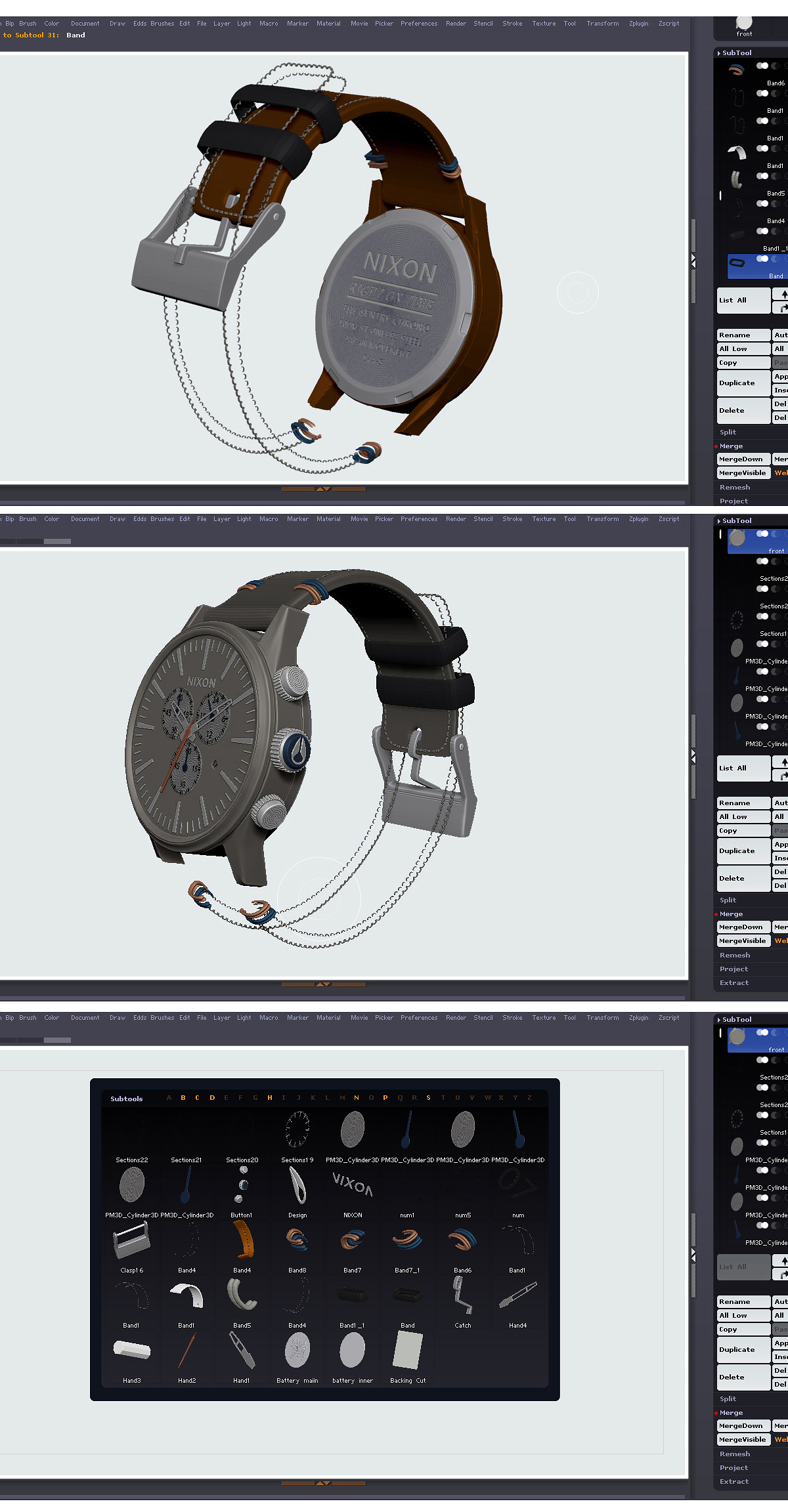The image size is (788, 1512).
Task: Click the subtool list scrollbar handle in top screenshot
Action: (720, 196)
